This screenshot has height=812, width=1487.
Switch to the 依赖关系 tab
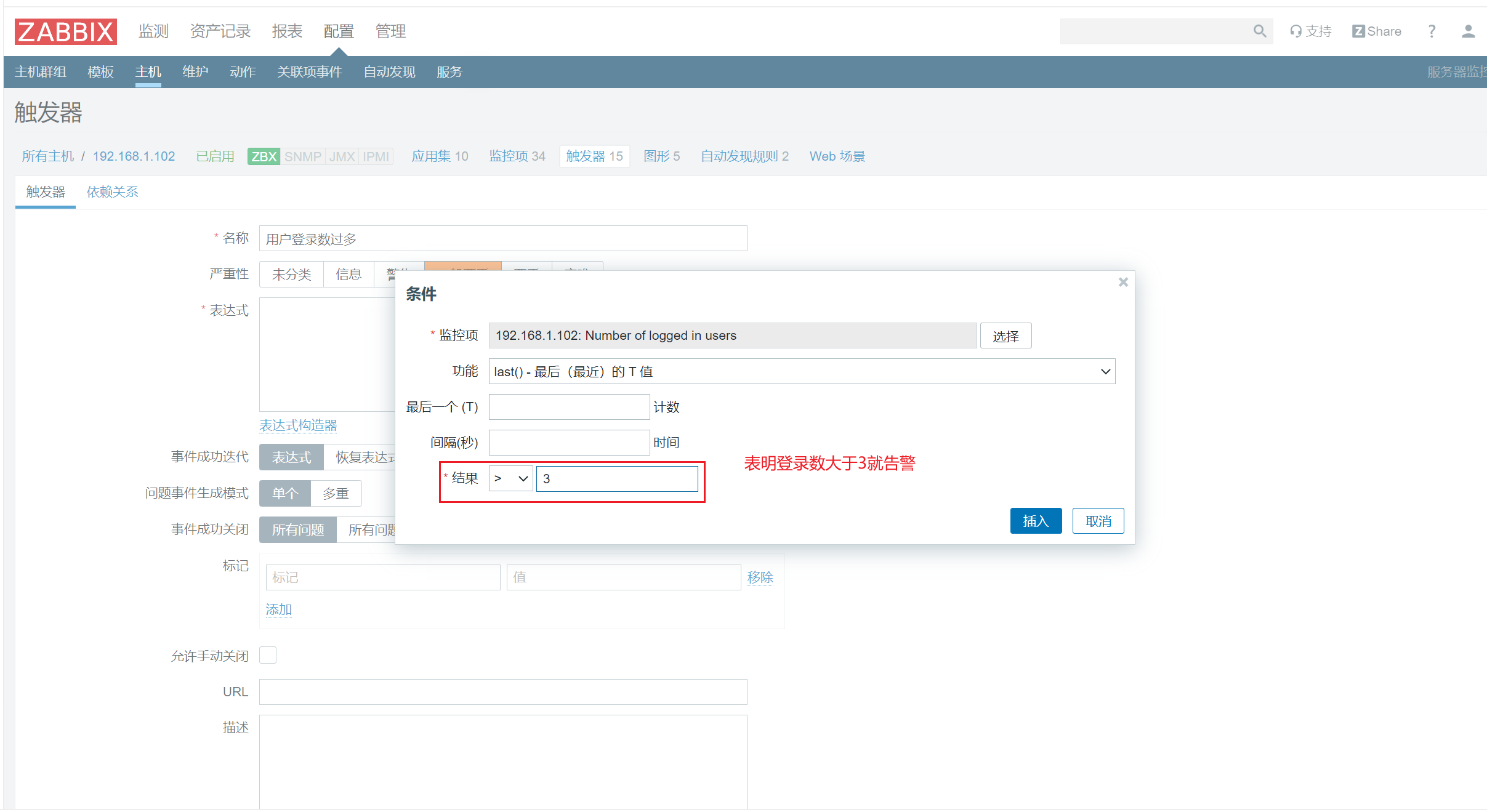pos(112,192)
